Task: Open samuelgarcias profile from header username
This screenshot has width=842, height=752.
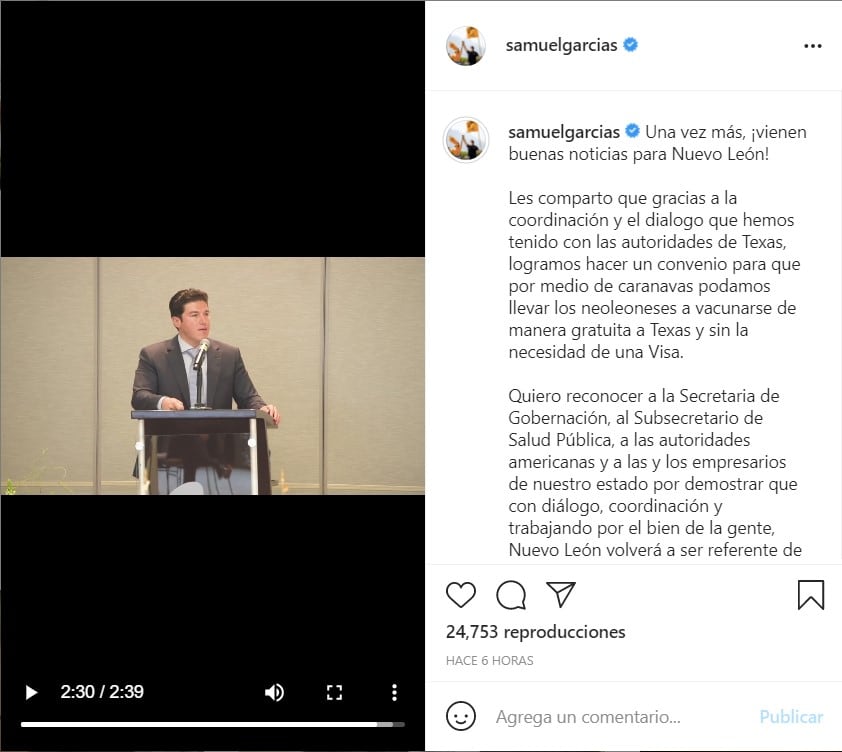Action: [561, 46]
